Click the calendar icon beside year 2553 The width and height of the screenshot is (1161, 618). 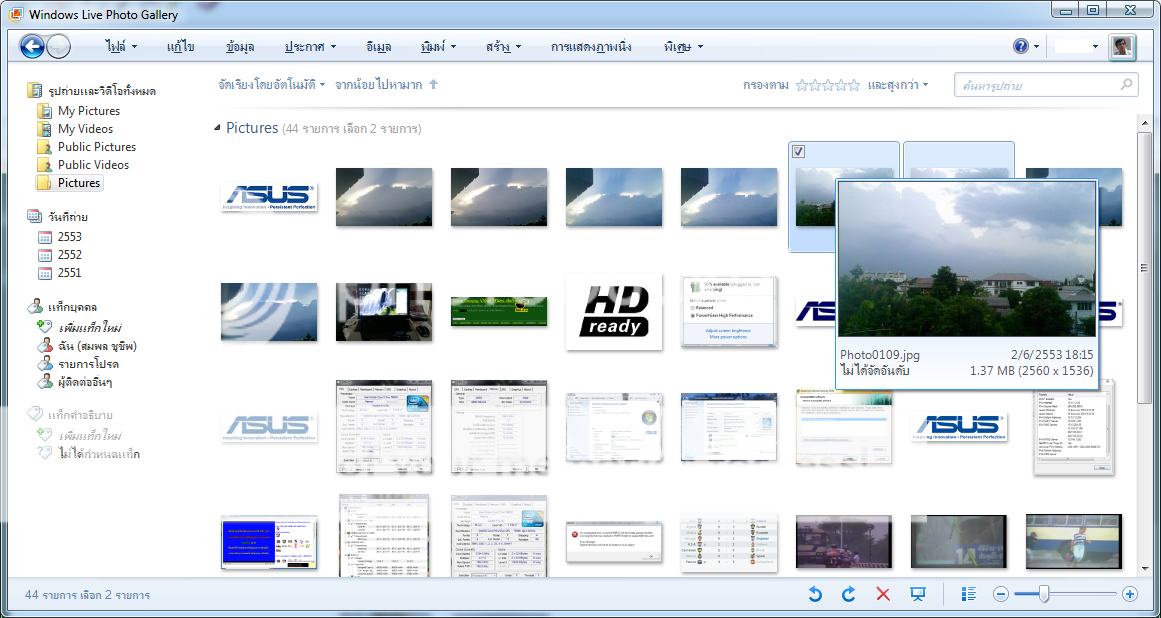click(x=45, y=237)
